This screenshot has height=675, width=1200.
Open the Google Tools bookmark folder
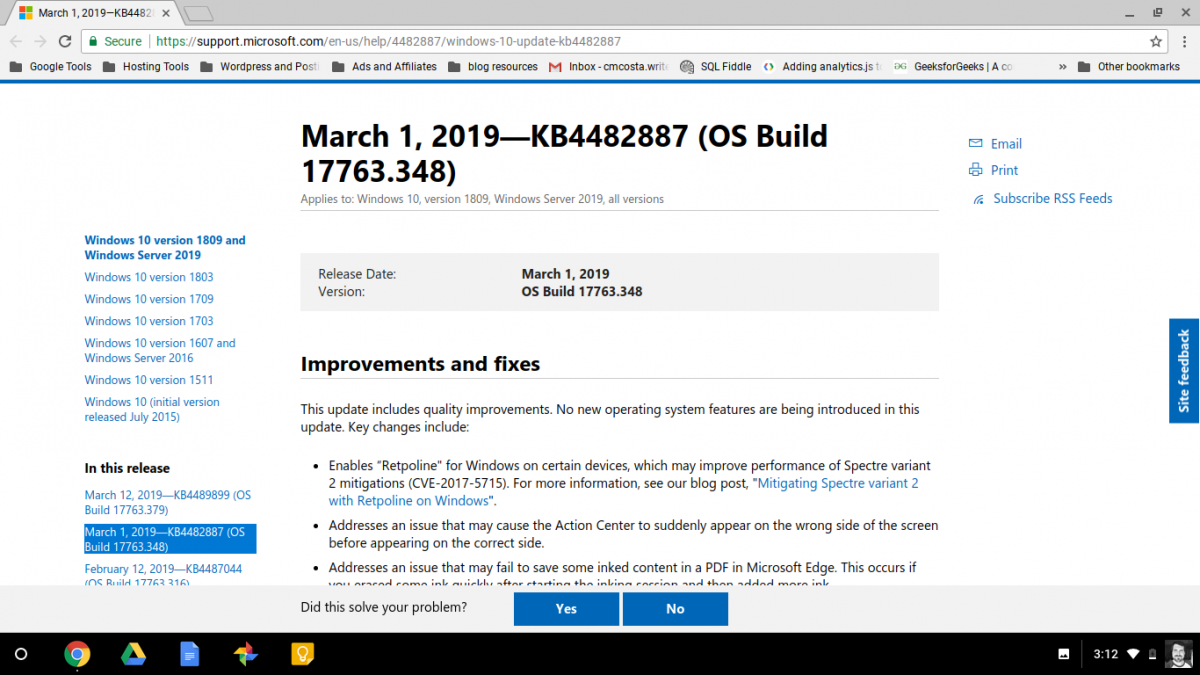click(x=50, y=67)
